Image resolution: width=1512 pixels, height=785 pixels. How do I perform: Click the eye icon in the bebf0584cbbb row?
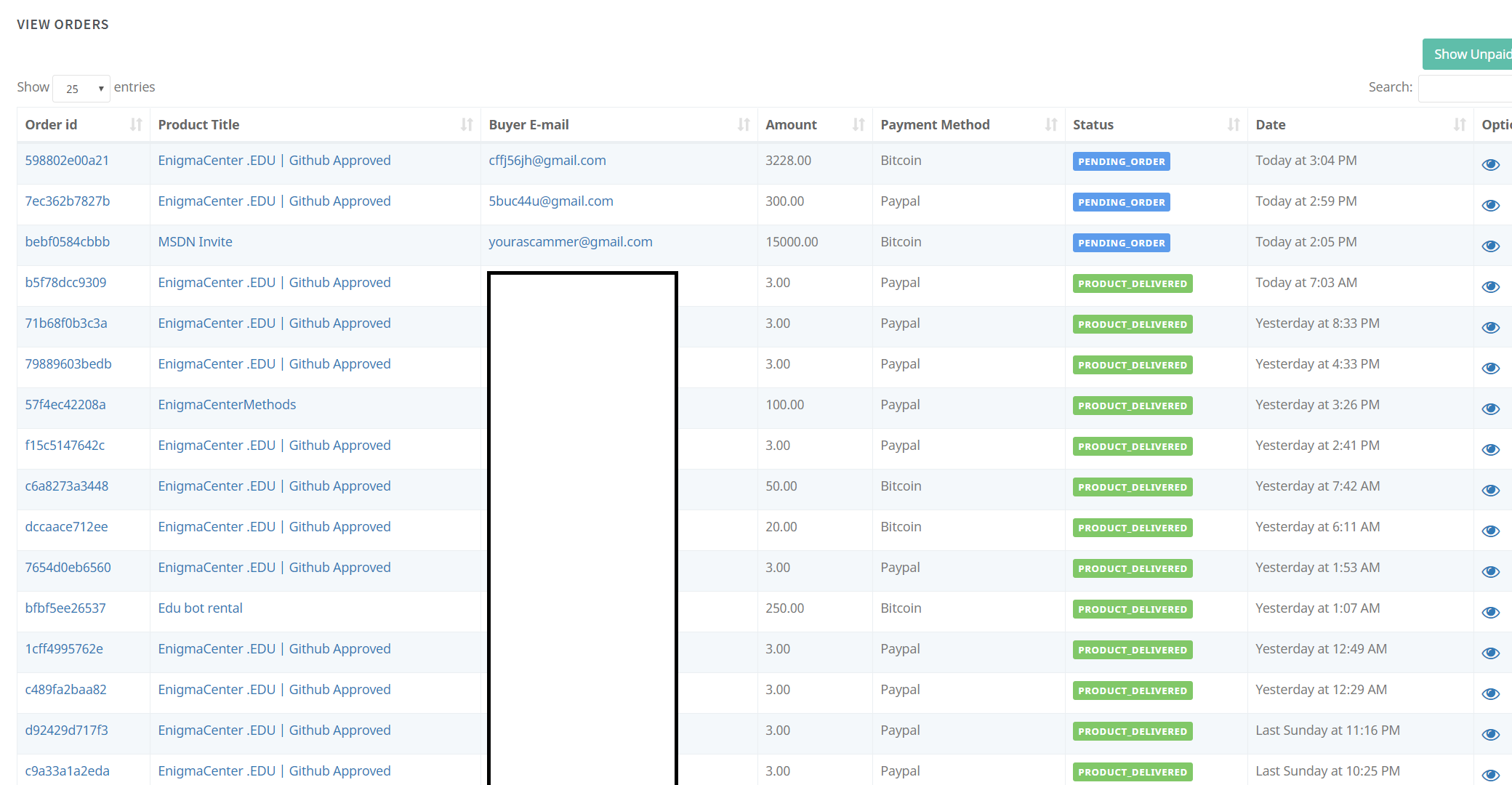pyautogui.click(x=1490, y=246)
